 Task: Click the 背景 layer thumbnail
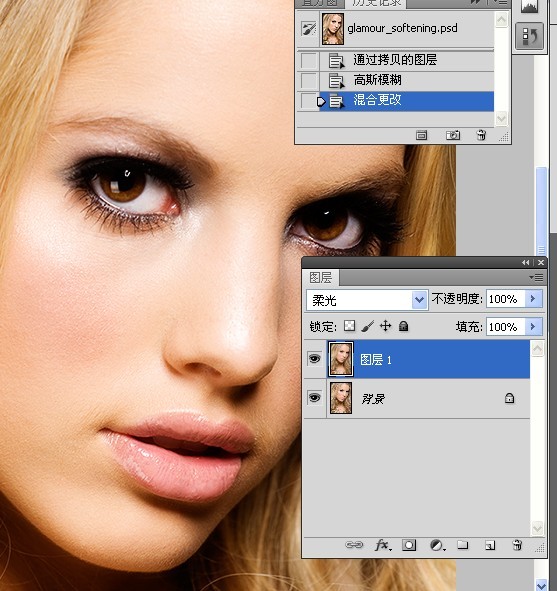tap(341, 398)
